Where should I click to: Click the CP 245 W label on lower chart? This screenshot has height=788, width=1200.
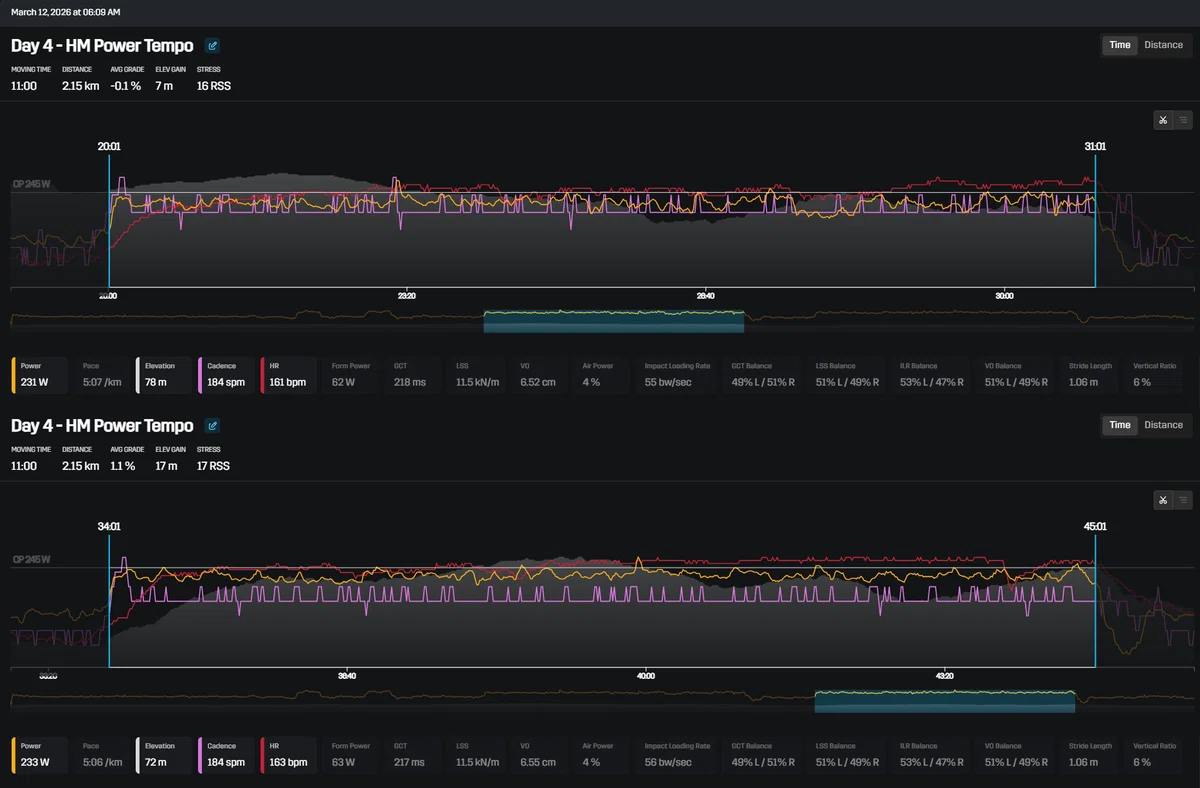(x=31, y=560)
